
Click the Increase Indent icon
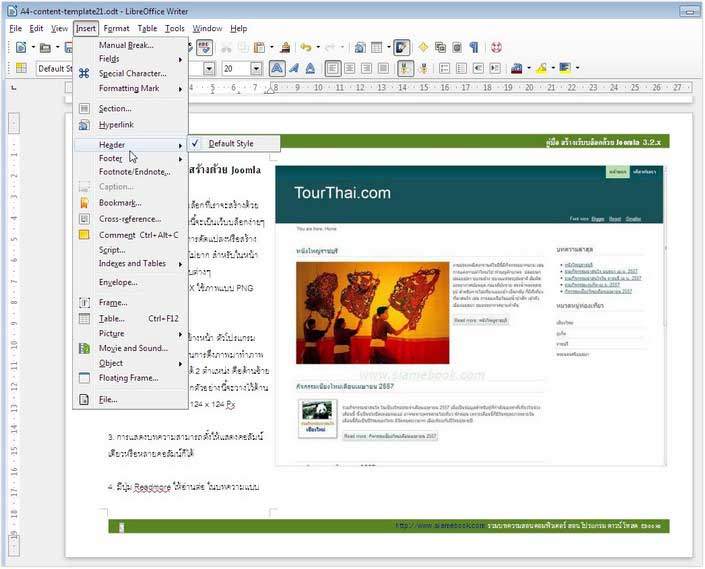[x=495, y=68]
